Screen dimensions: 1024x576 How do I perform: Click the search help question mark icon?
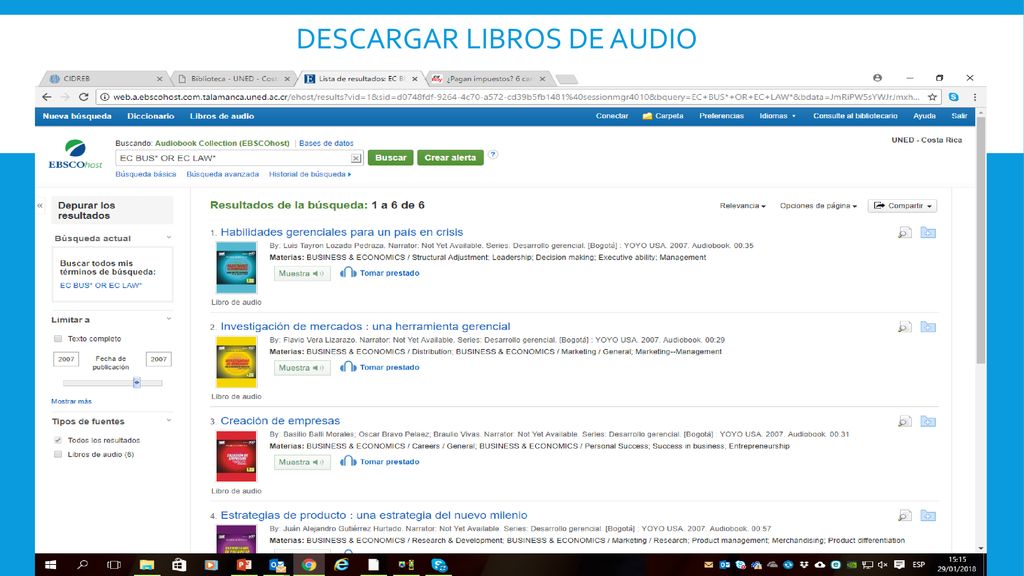tap(493, 155)
